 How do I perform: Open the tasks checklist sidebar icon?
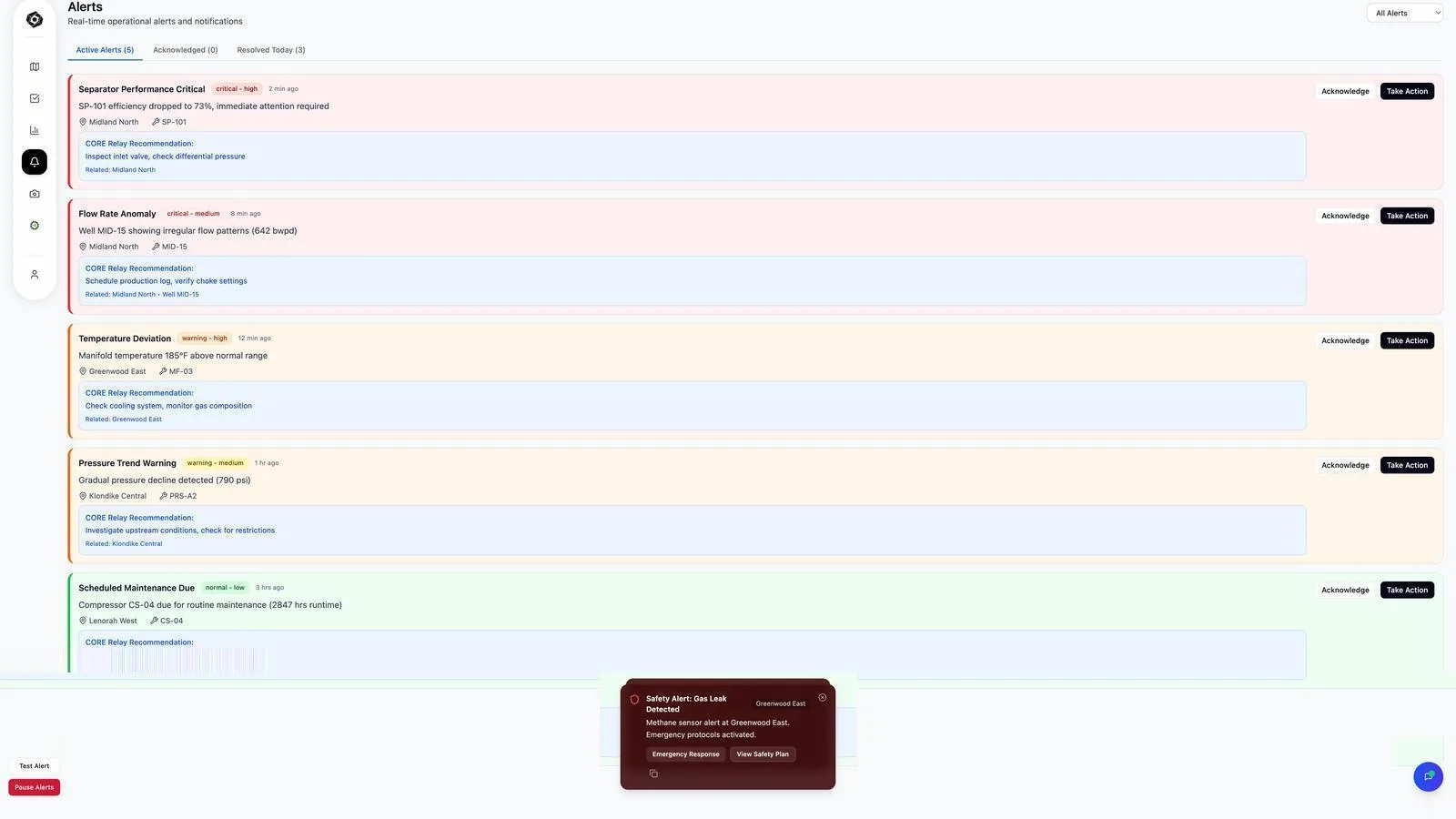point(35,98)
